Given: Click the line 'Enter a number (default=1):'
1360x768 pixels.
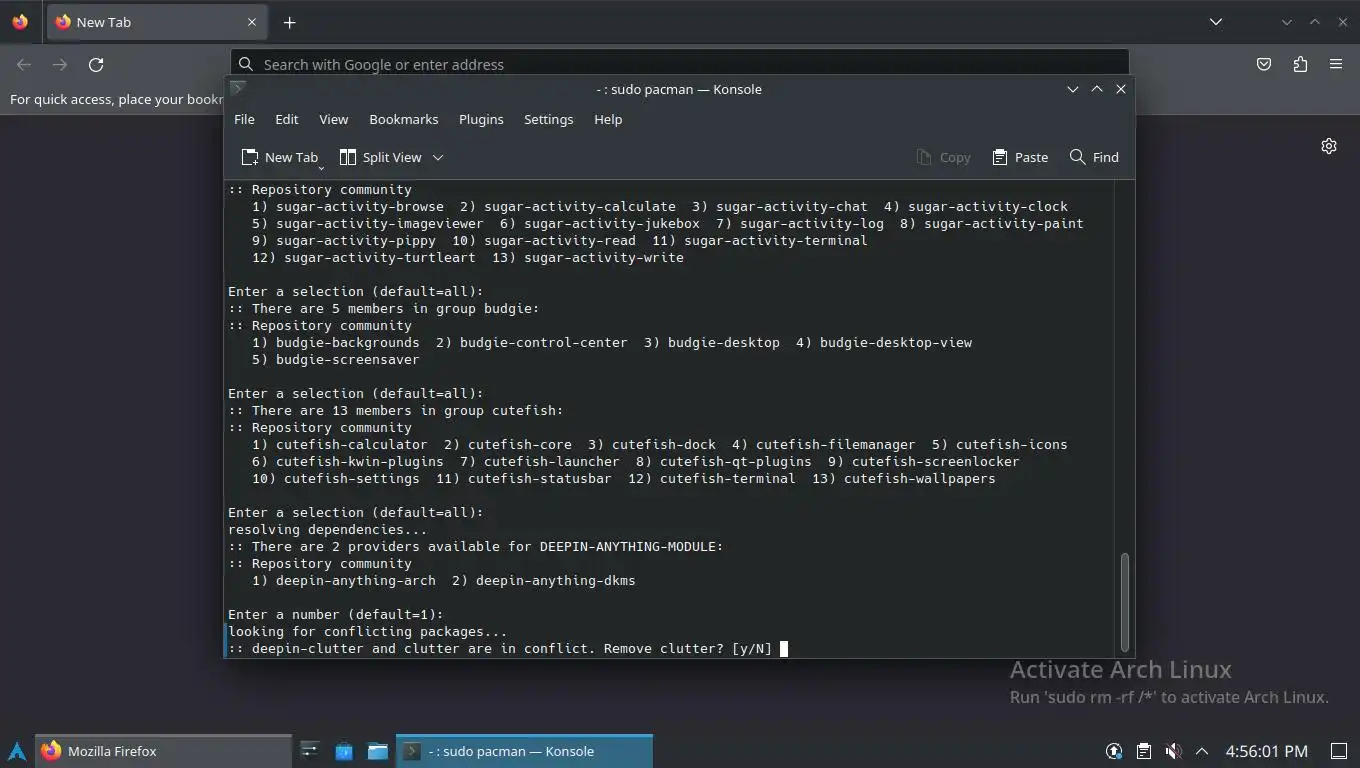Looking at the screenshot, I should (336, 614).
